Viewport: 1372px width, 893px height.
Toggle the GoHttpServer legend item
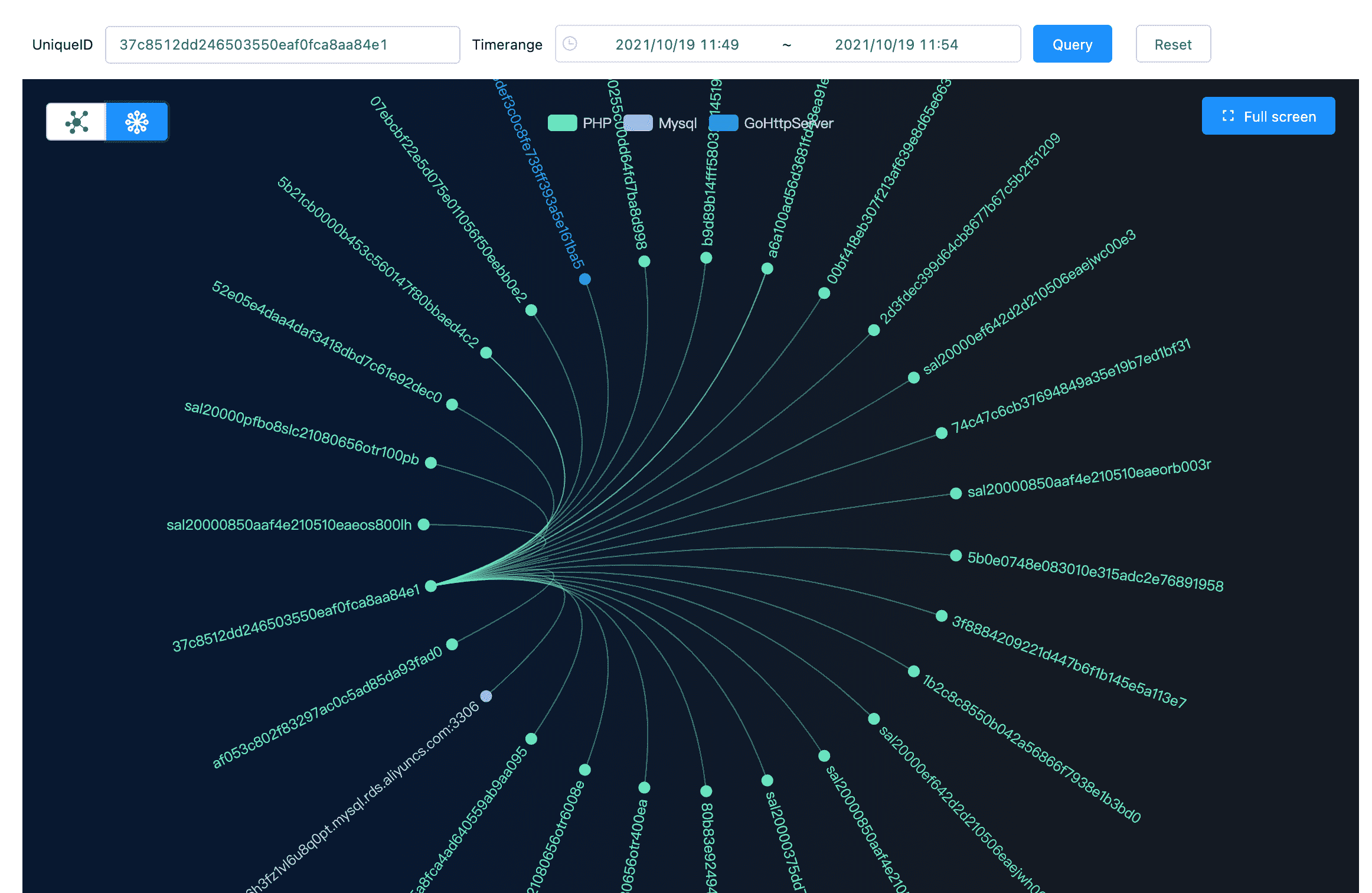771,123
